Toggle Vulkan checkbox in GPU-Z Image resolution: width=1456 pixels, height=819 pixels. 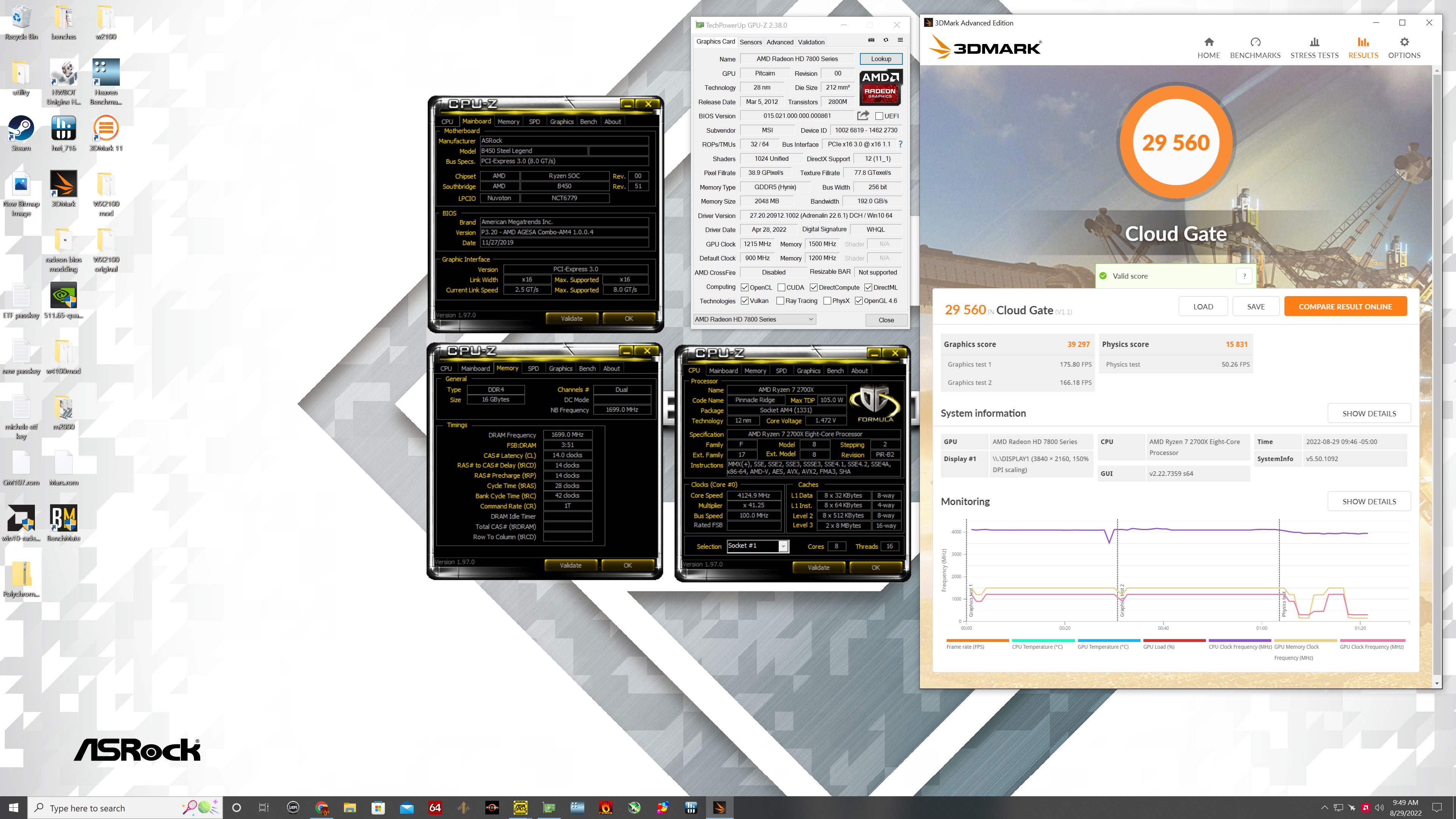[x=744, y=301]
